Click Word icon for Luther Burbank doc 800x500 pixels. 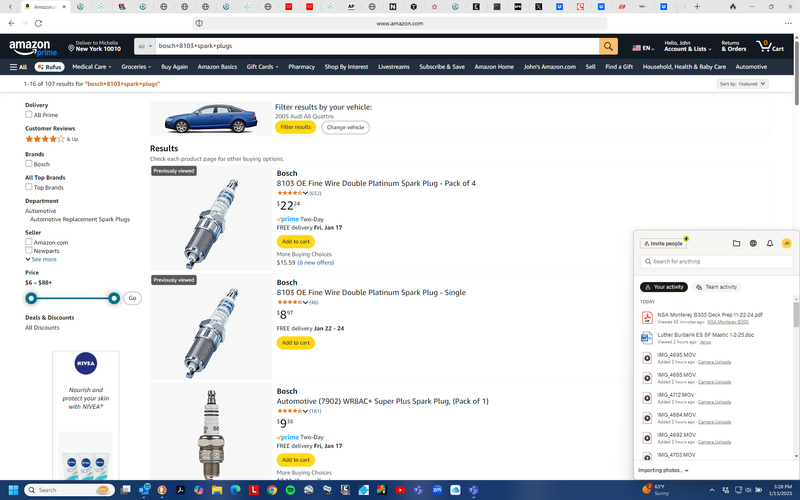647,338
